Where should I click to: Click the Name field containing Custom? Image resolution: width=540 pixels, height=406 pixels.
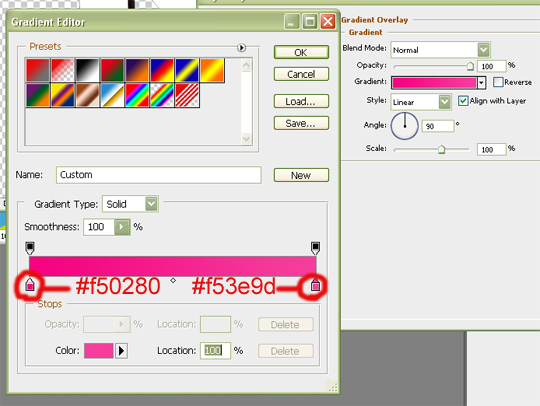click(159, 175)
